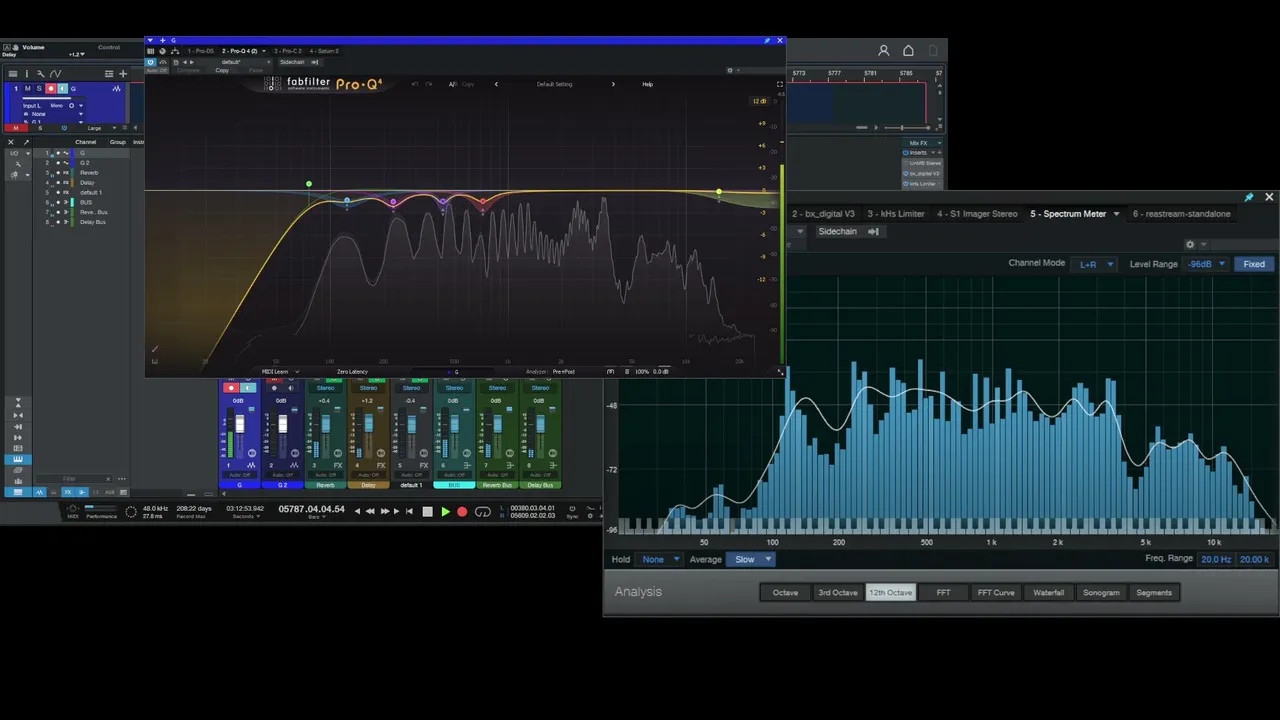Start recording with the red Record button
This screenshot has width=1280, height=720.
[x=462, y=512]
